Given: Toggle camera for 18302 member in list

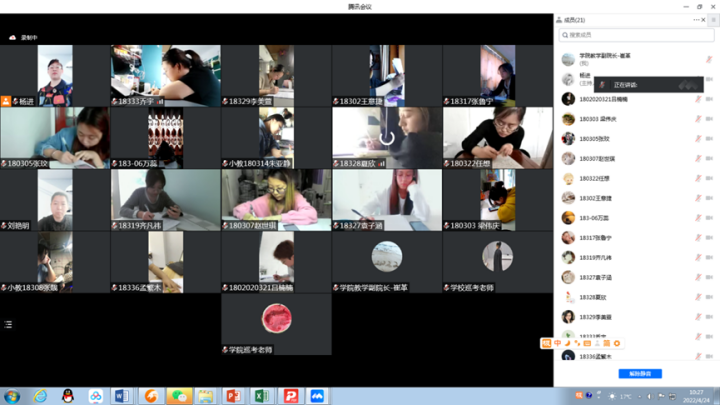Looking at the screenshot, I should [x=709, y=198].
